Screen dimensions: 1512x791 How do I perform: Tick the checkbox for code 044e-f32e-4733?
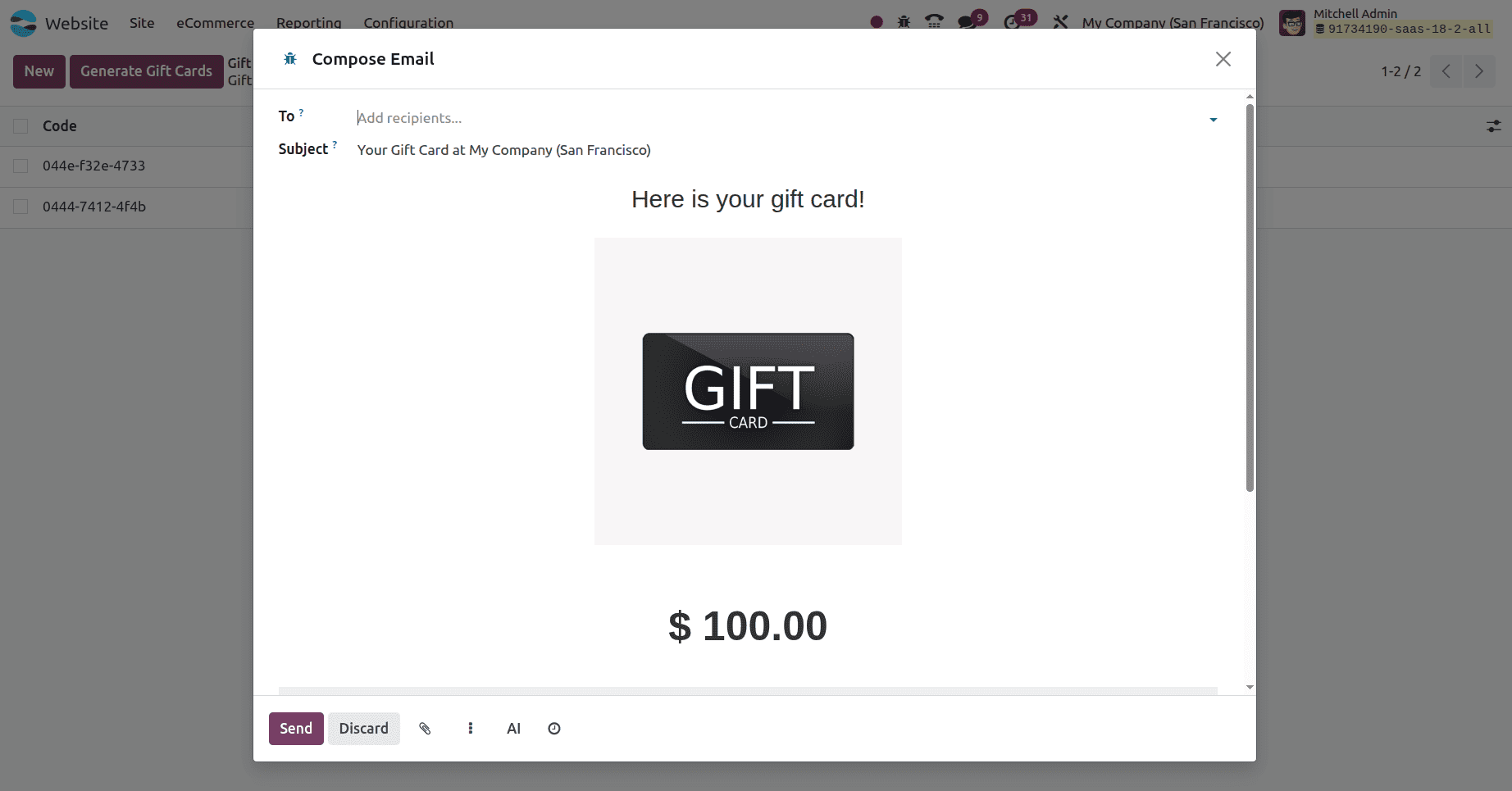coord(20,166)
